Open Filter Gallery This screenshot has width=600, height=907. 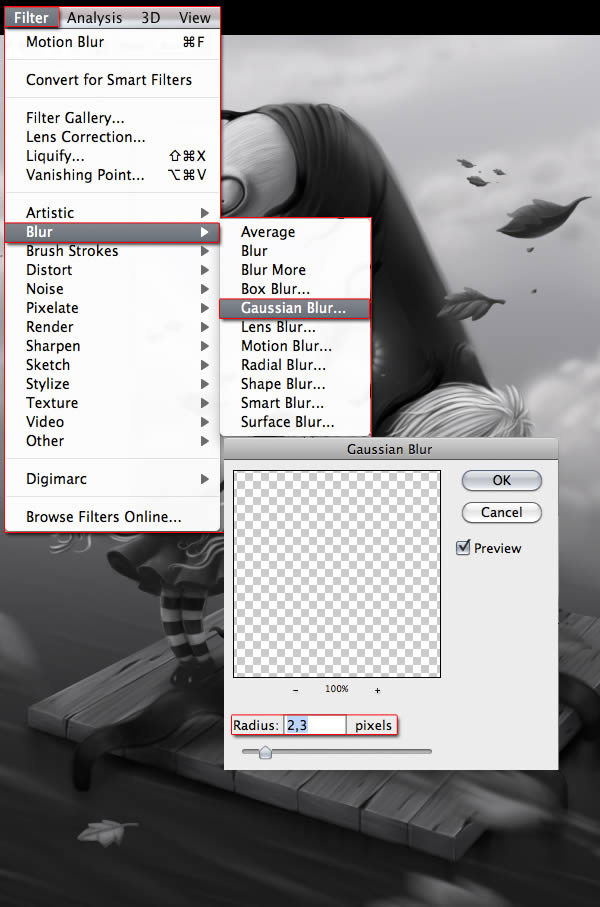tap(112, 118)
